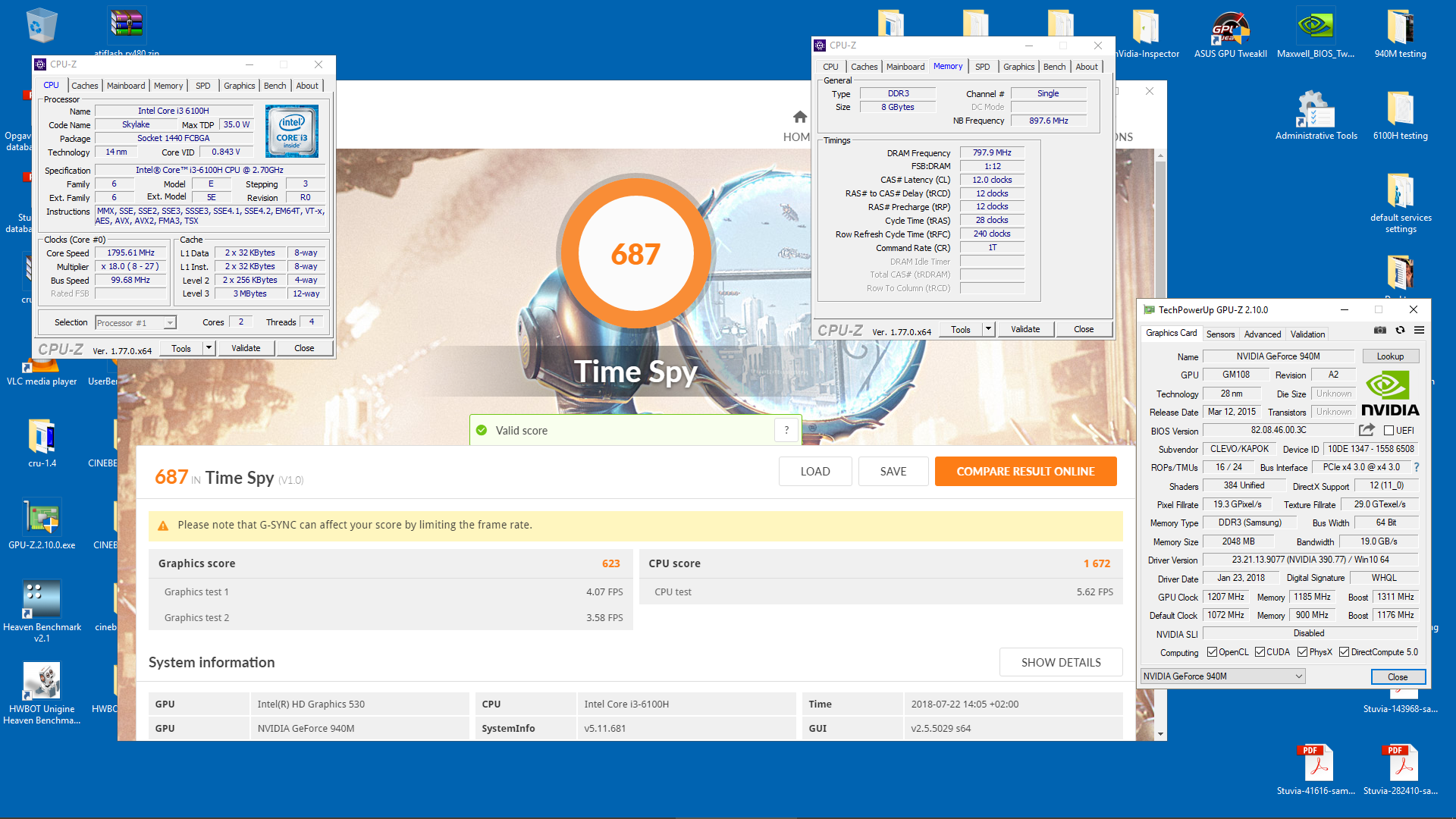Open Administrative Tools shortcut
The width and height of the screenshot is (1456, 819).
tap(1316, 115)
